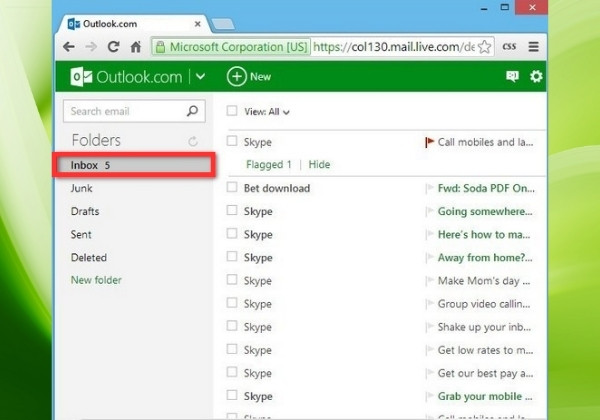Image resolution: width=600 pixels, height=420 pixels.
Task: Select checkbox for Group video callin... message
Action: click(x=232, y=303)
